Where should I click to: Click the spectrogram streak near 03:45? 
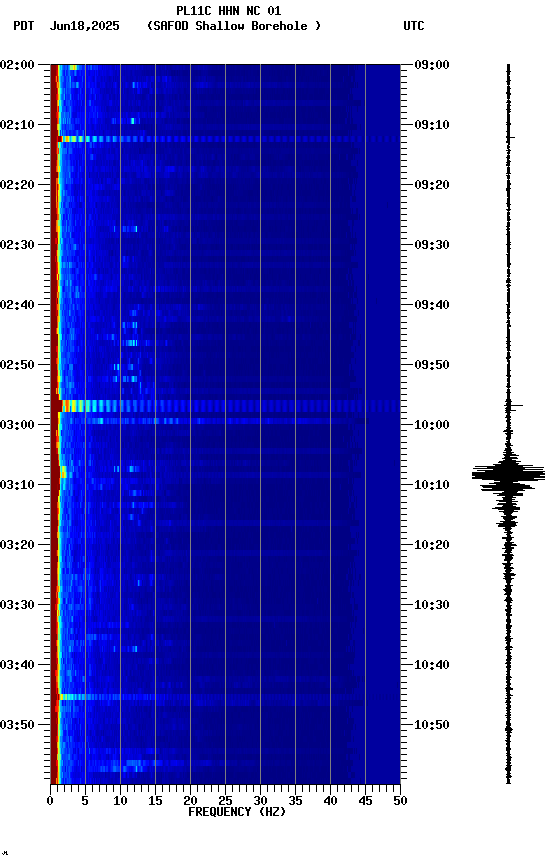pyautogui.click(x=209, y=697)
